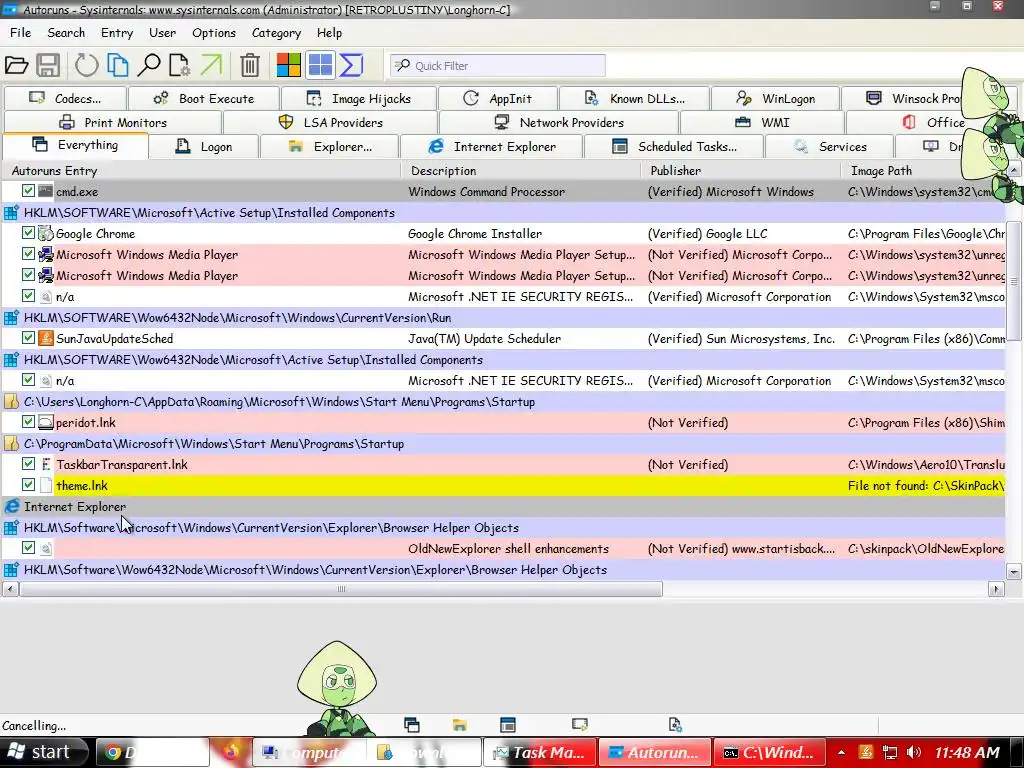Uncheck the peridot.lnk entry
This screenshot has width=1024, height=768.
[28, 422]
